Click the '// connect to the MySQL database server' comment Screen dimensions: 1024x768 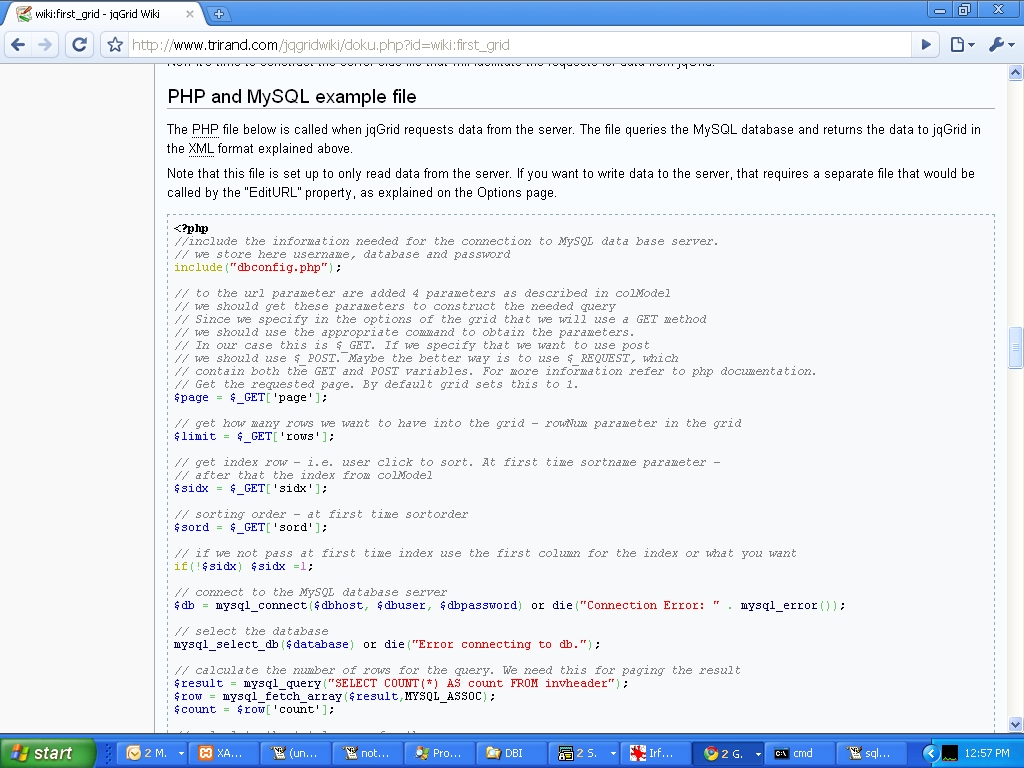pos(310,592)
